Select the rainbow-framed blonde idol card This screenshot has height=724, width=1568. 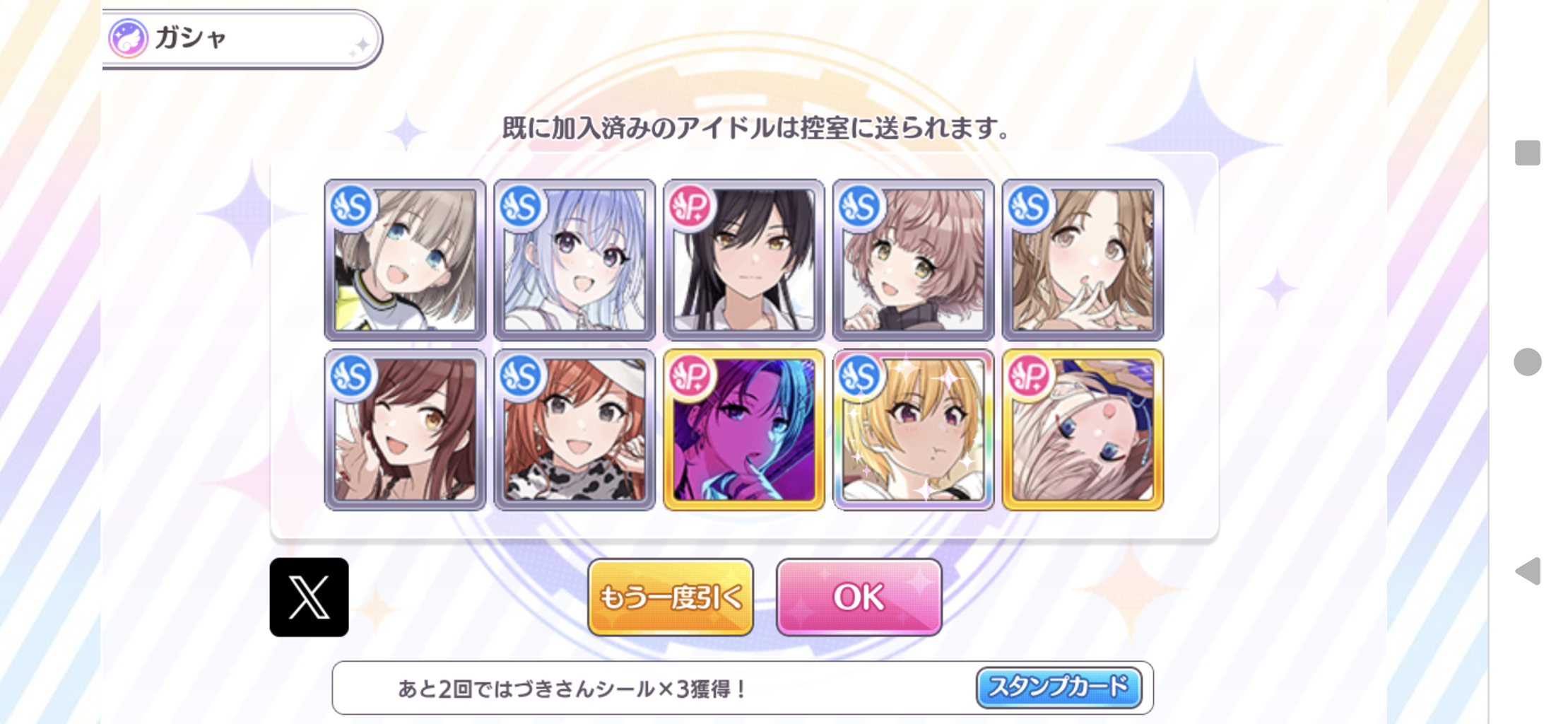click(914, 429)
